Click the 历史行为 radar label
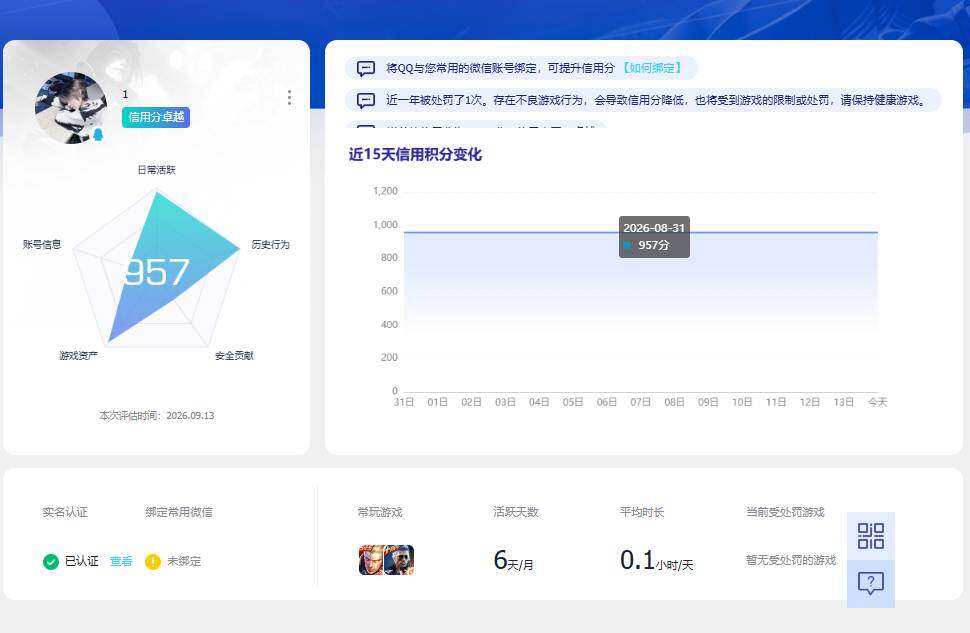This screenshot has width=970, height=633. pyautogui.click(x=270, y=244)
